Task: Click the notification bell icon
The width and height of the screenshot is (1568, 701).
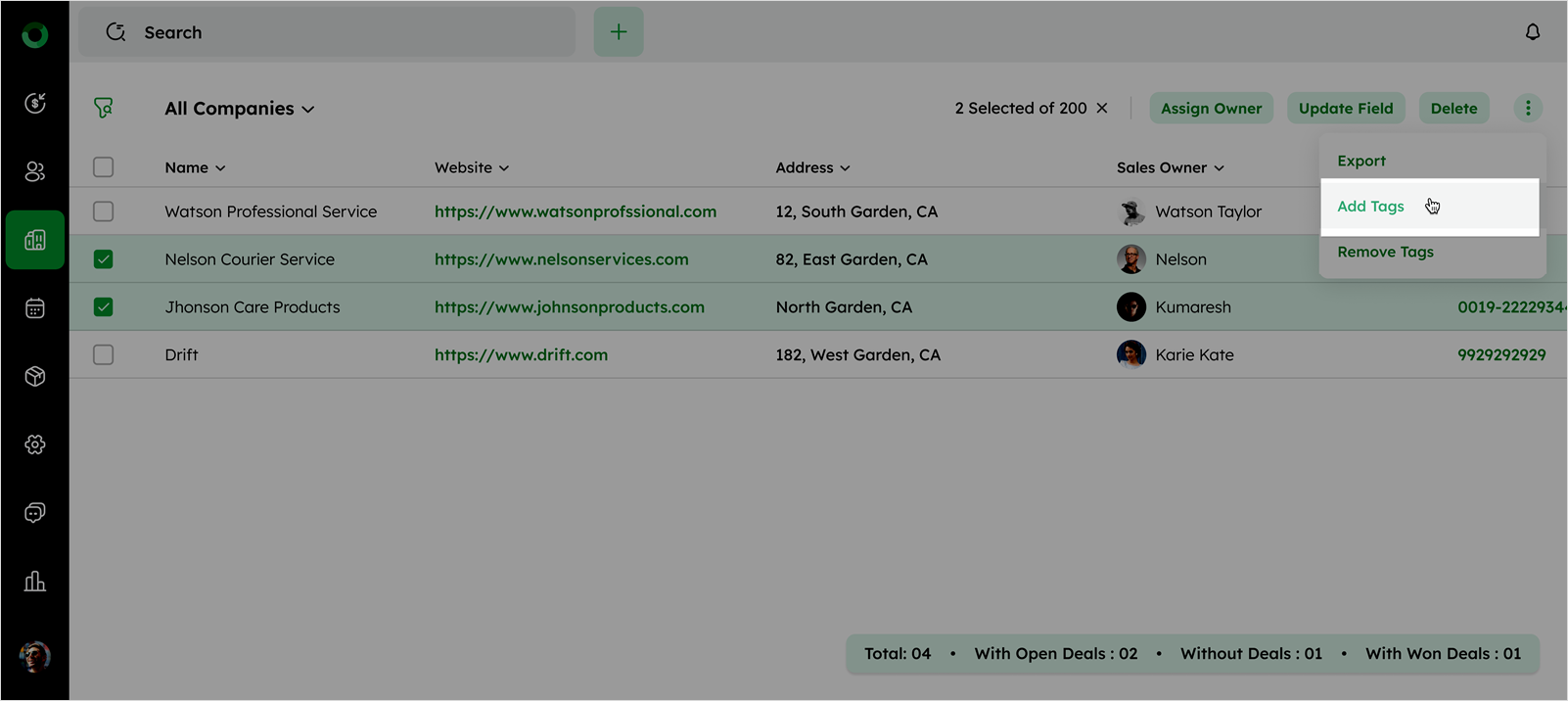Action: [1533, 32]
